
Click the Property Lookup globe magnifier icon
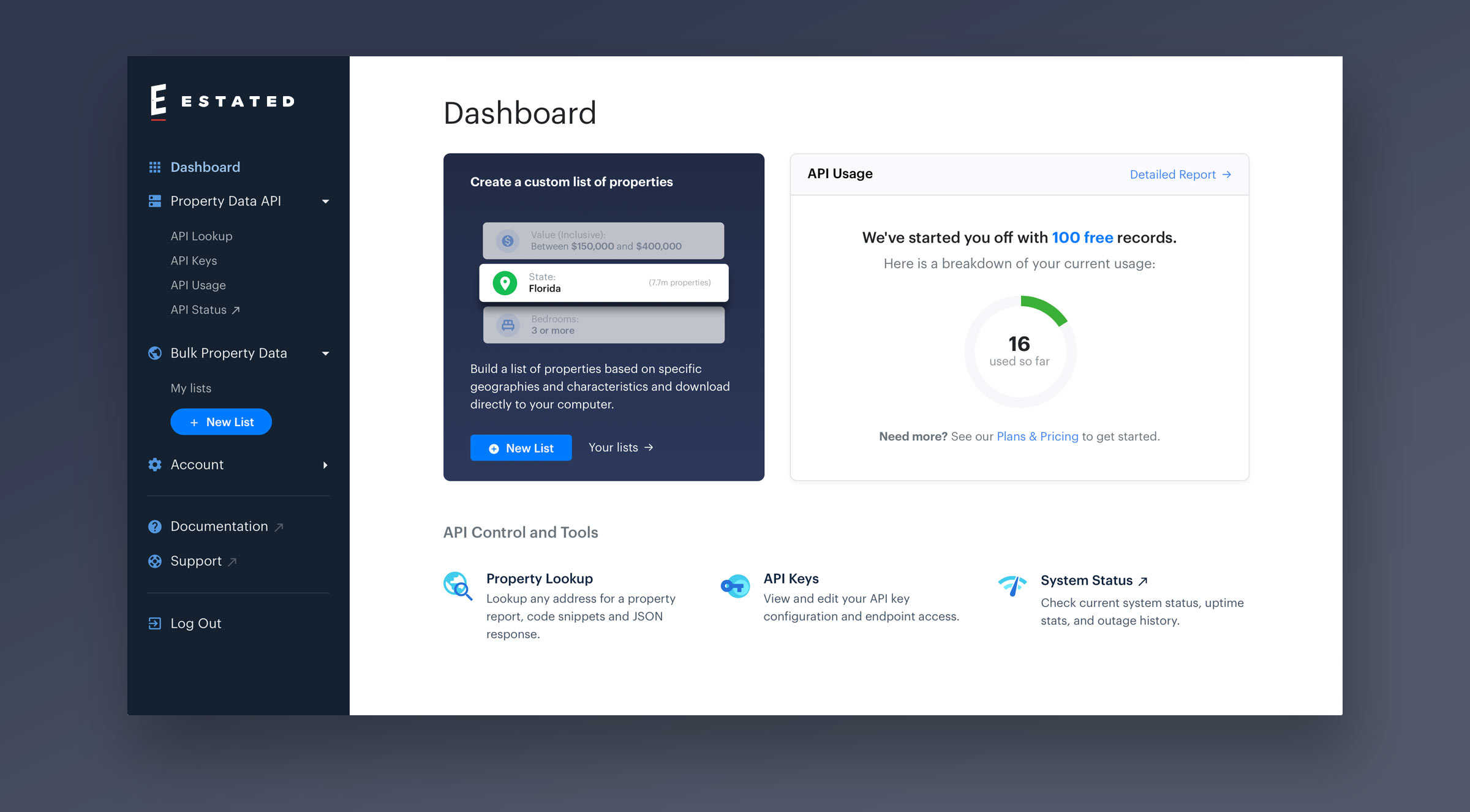tap(458, 586)
